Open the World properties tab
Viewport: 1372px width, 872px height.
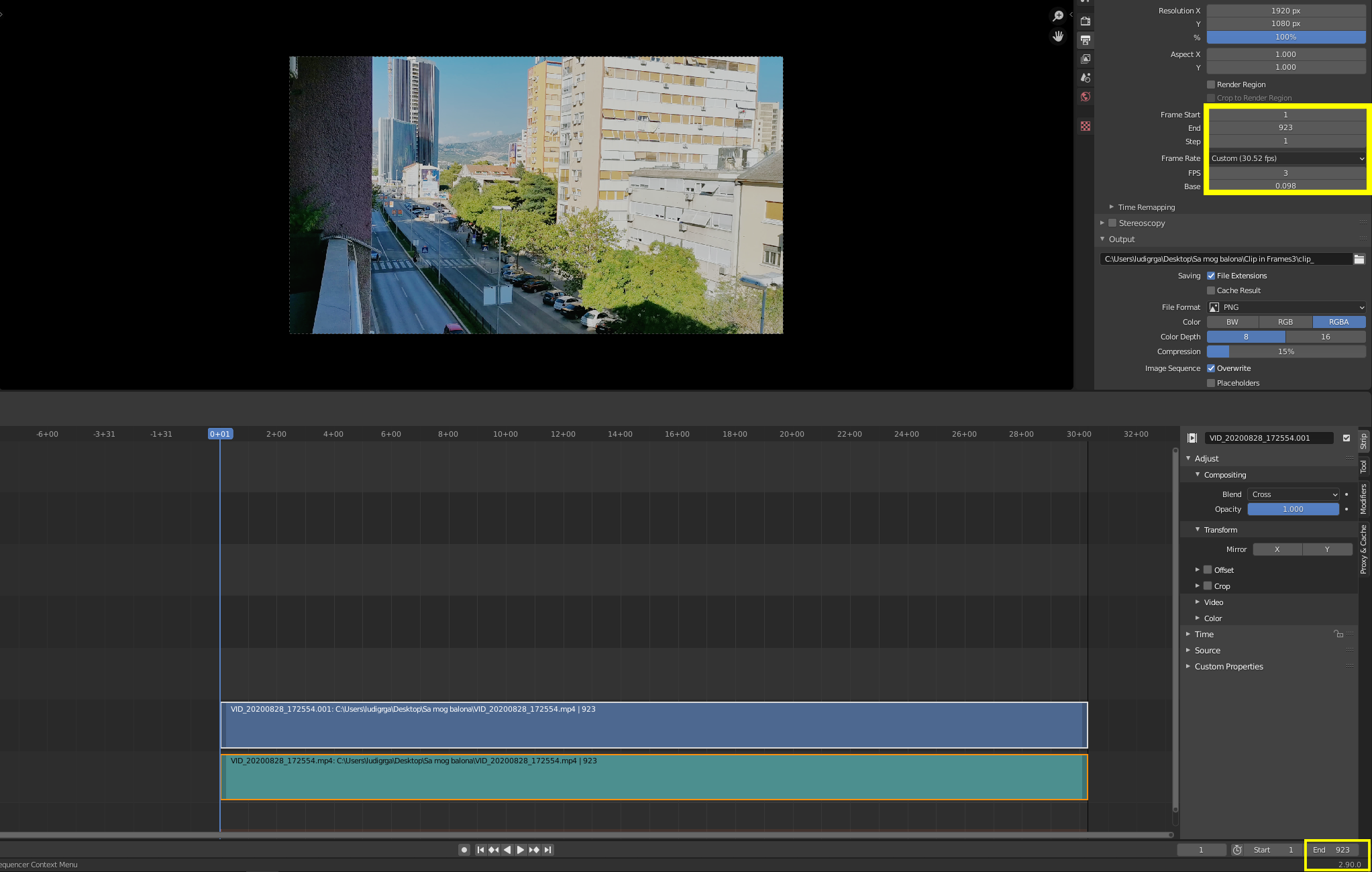coord(1086,97)
